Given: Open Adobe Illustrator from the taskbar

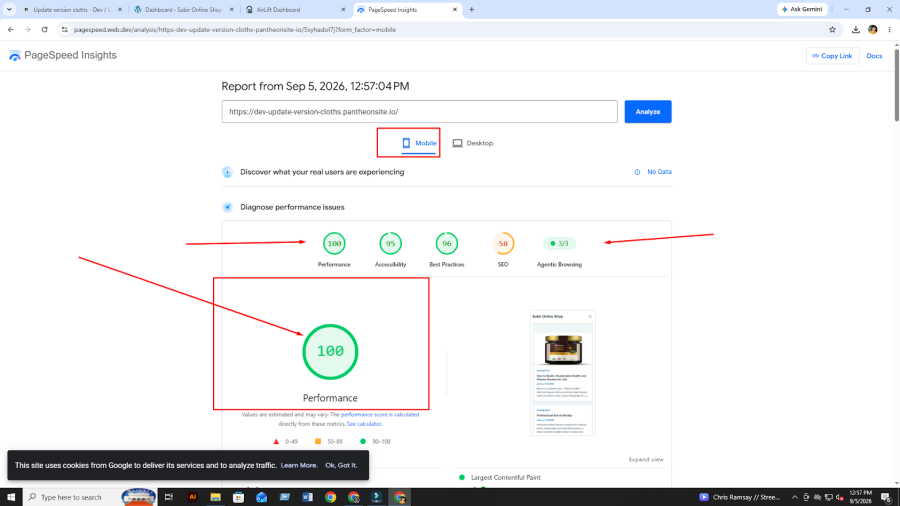Looking at the screenshot, I should coord(192,497).
